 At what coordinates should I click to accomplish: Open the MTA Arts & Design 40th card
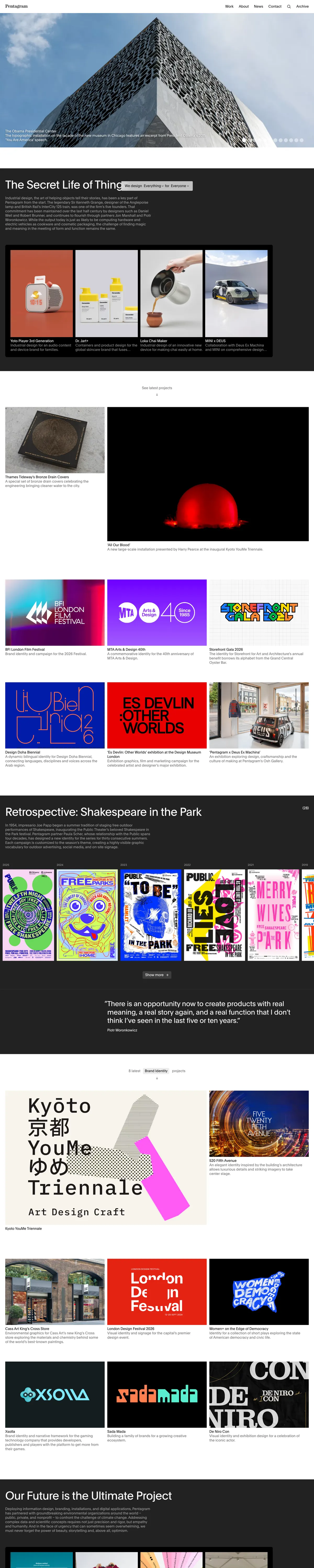coord(157,612)
